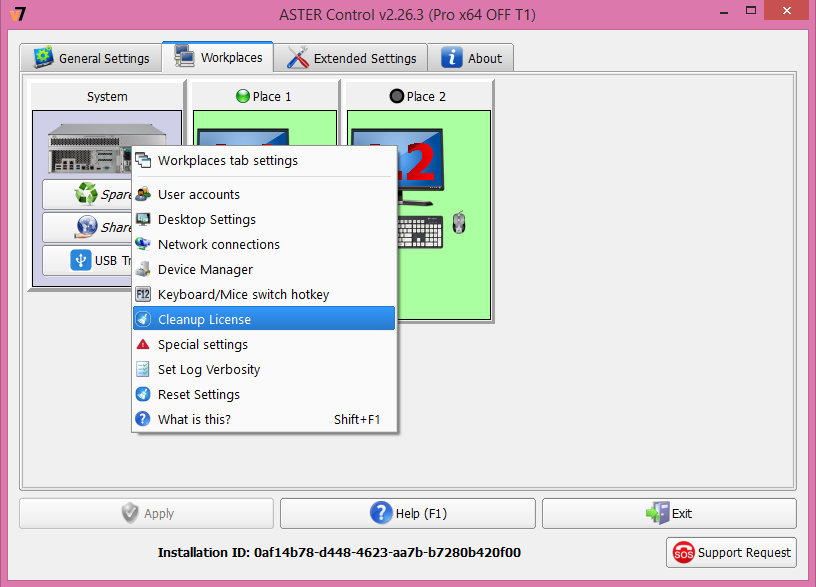
Task: Maximize the ASTER Control window
Action: click(750, 10)
